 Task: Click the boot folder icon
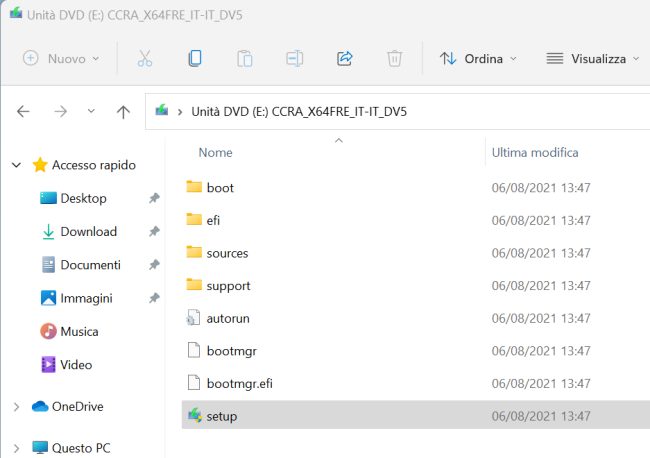pyautogui.click(x=194, y=187)
